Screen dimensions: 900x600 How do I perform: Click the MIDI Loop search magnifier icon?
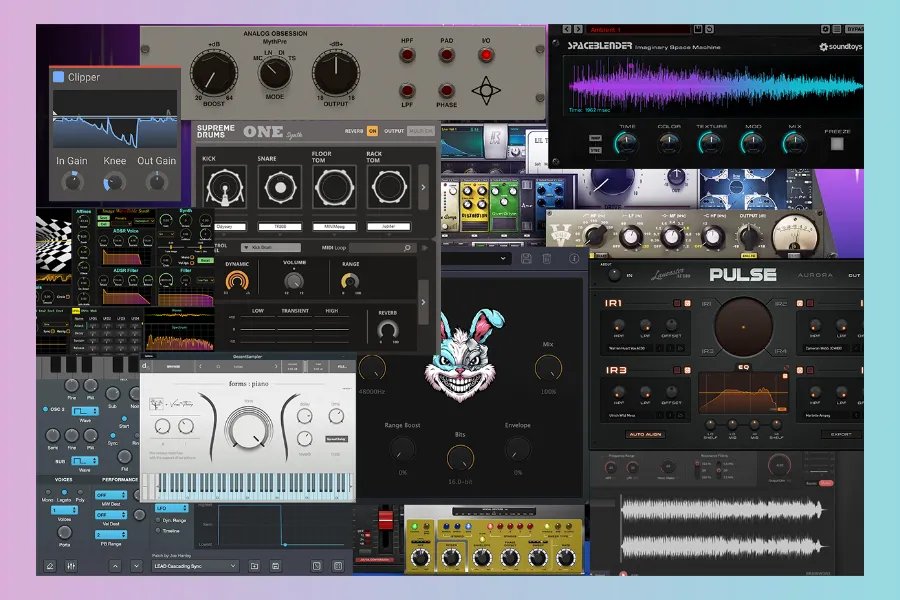(408, 247)
